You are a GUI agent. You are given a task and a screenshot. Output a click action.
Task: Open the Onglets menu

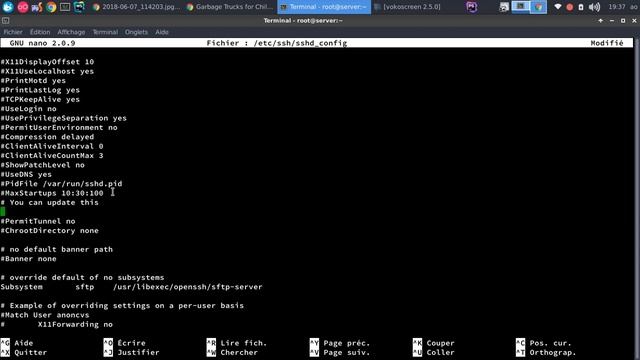[136, 32]
